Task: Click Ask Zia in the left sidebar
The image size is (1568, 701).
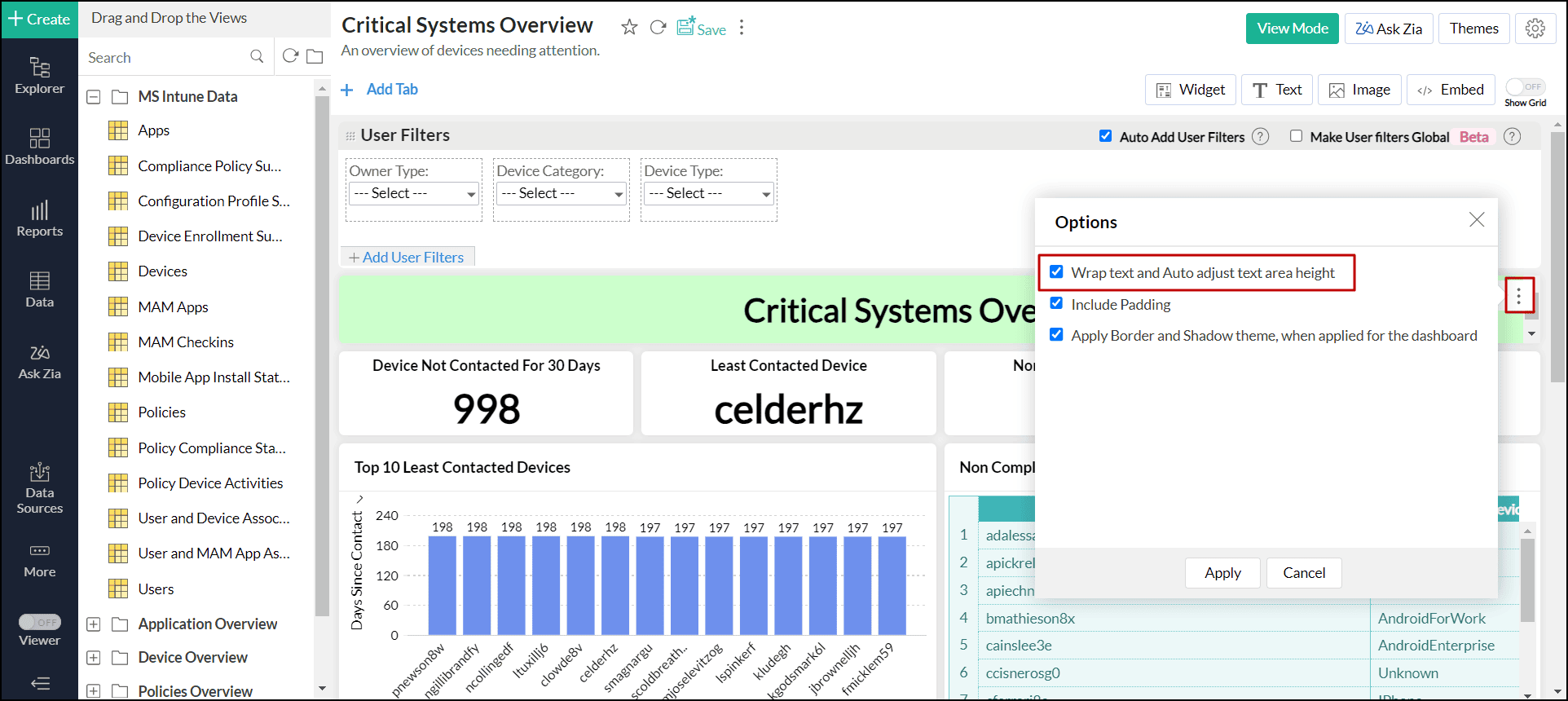Action: point(39,362)
